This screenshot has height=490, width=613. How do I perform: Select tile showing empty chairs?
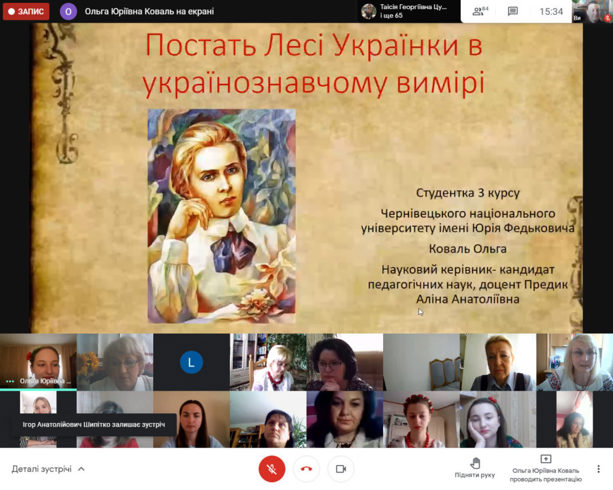click(421, 362)
